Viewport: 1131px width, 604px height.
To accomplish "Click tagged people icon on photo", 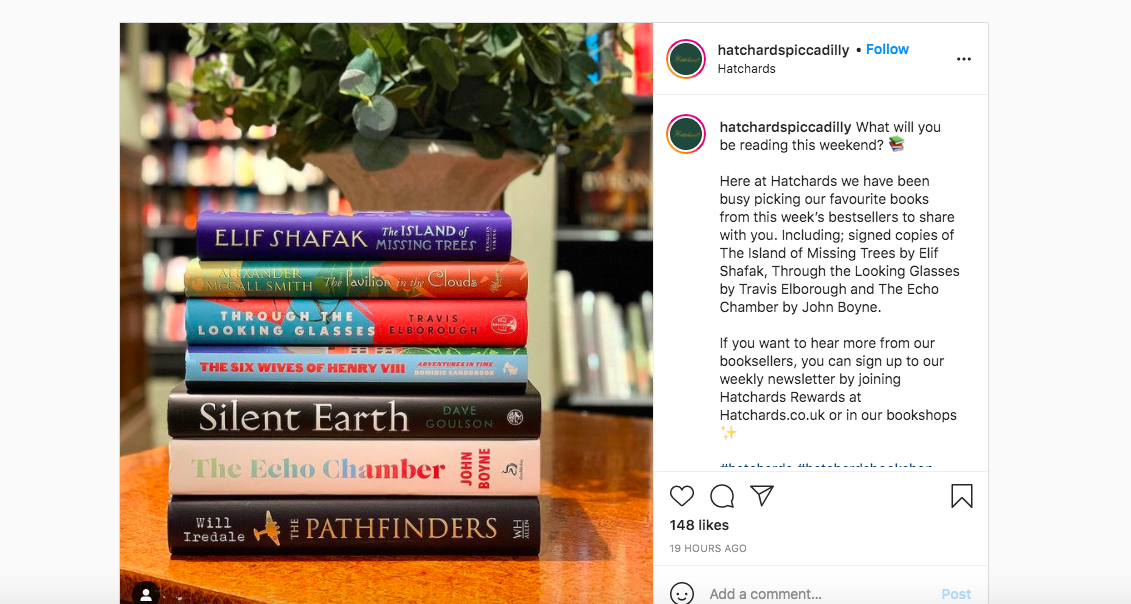I will click(146, 593).
